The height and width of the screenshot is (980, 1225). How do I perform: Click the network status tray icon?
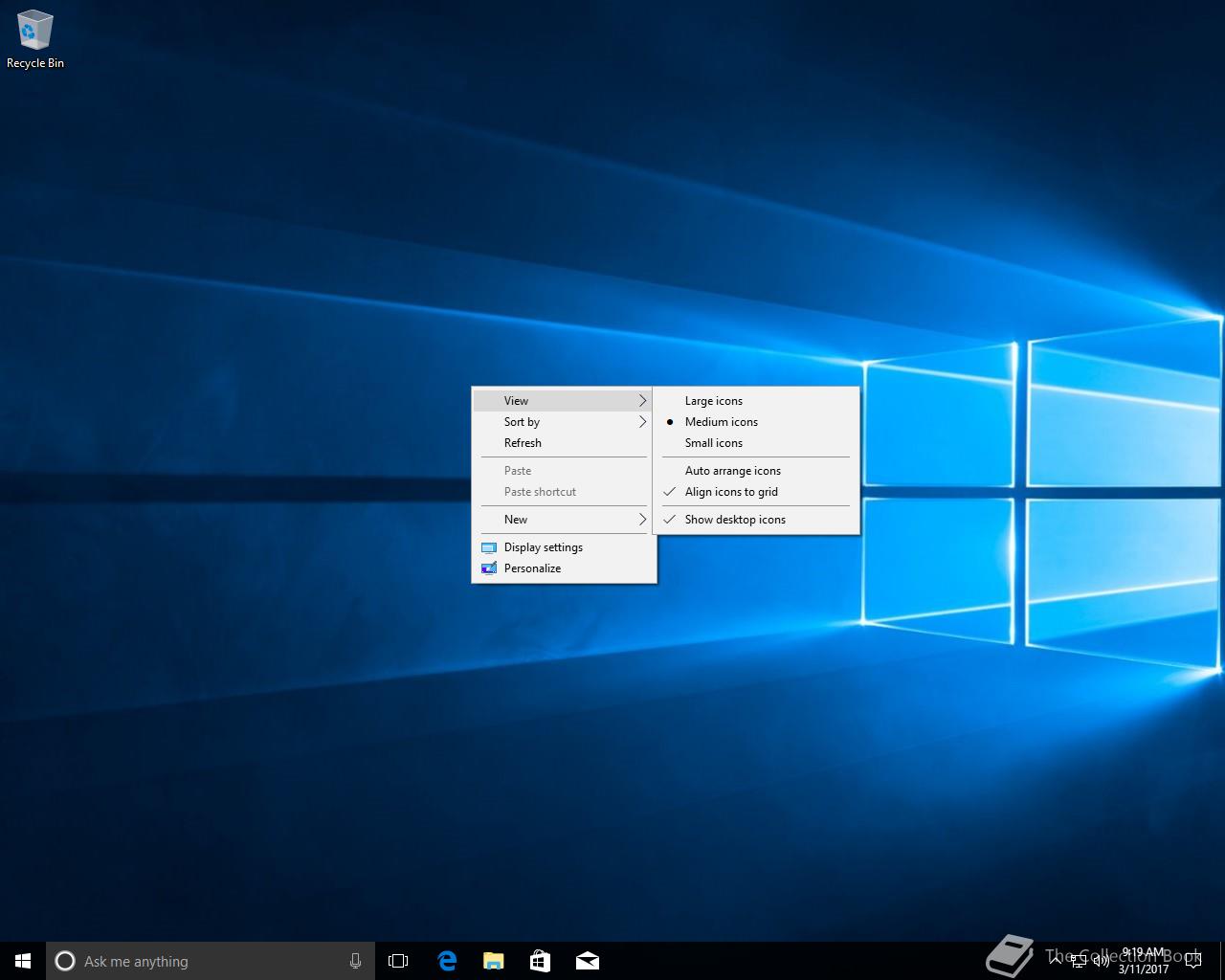tap(1079, 961)
